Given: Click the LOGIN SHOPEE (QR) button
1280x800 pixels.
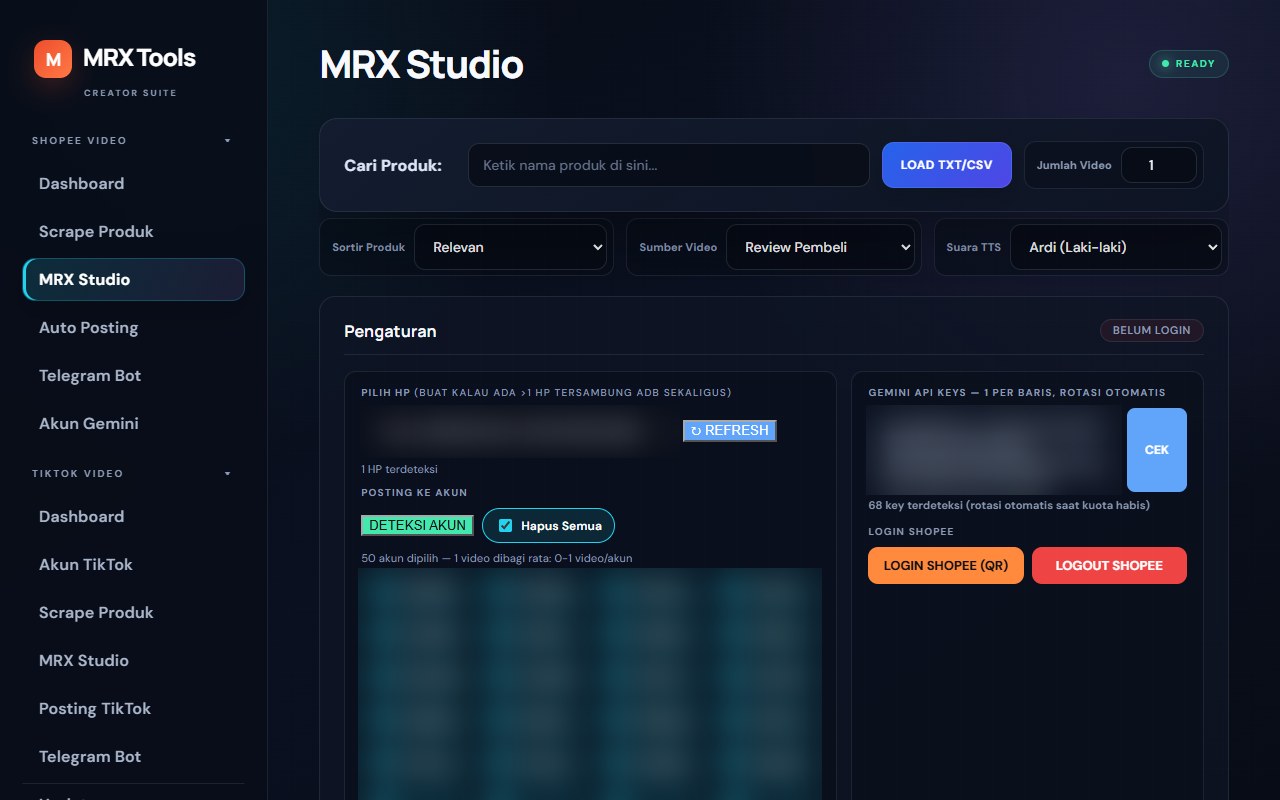Looking at the screenshot, I should [x=946, y=566].
